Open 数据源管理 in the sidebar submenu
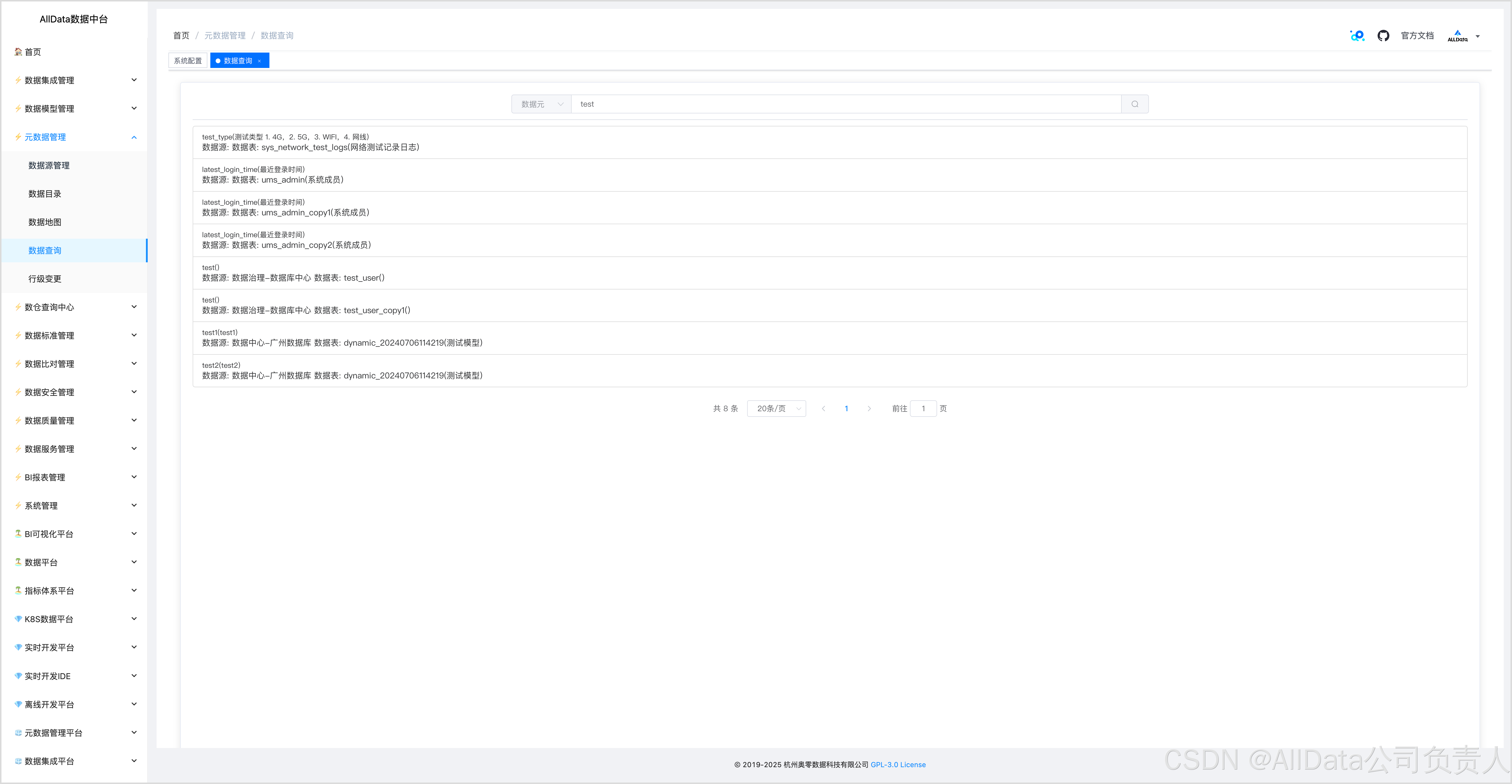This screenshot has width=1512, height=784. pyautogui.click(x=49, y=165)
